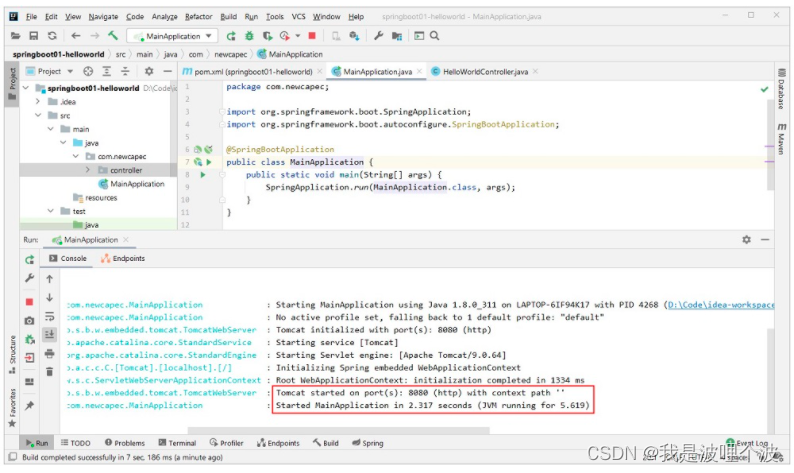794x473 pixels.
Task: Print console output with the printer icon
Action: click(49, 353)
